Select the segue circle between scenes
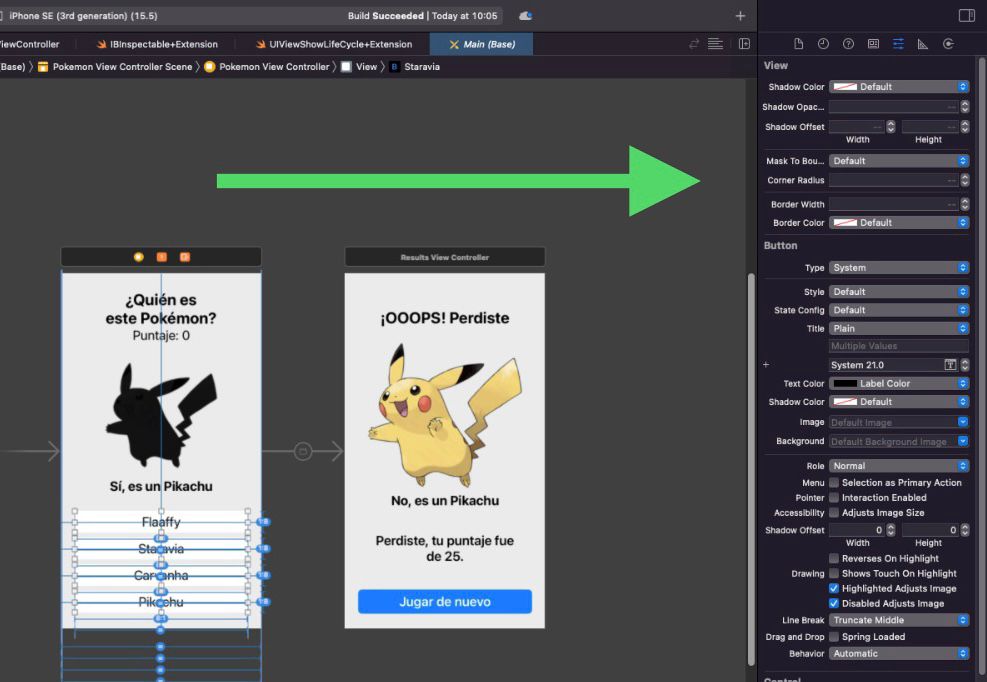987x682 pixels. click(x=303, y=451)
